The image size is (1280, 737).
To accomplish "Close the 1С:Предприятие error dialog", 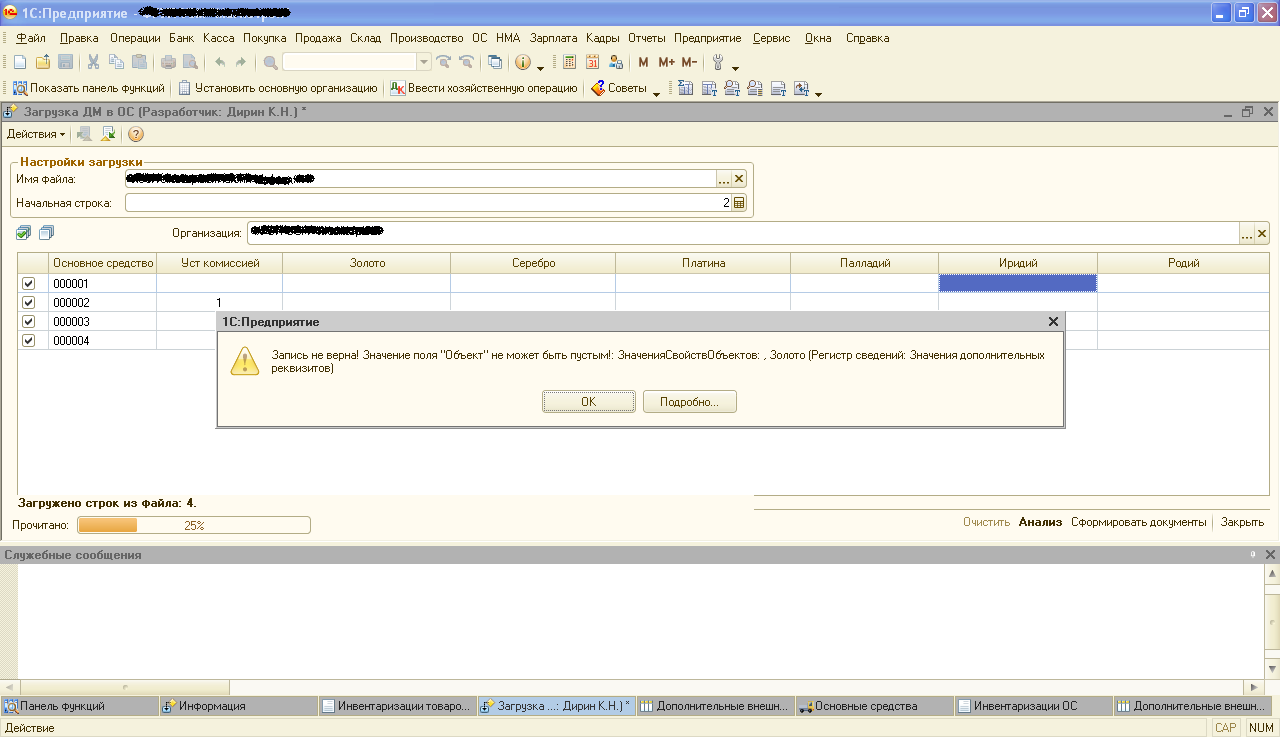I will [1052, 322].
